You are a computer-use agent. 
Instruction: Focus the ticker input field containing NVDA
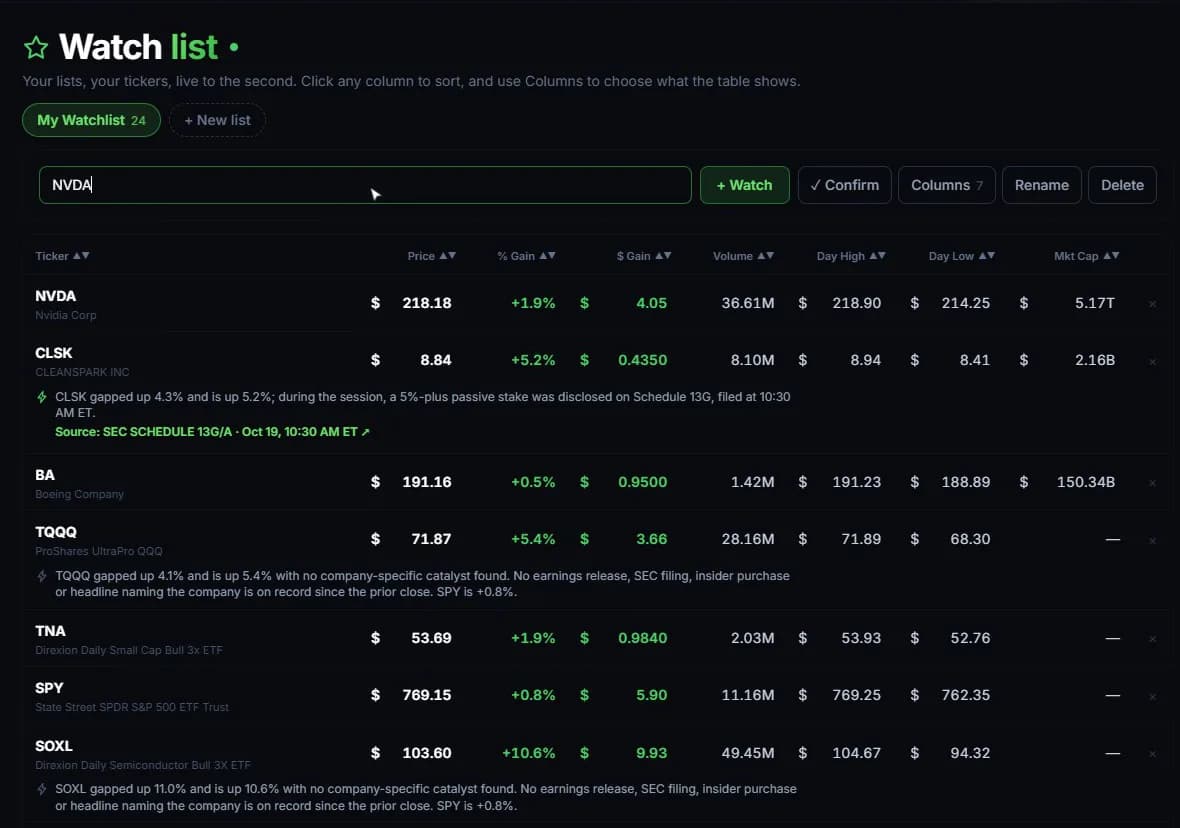(365, 185)
